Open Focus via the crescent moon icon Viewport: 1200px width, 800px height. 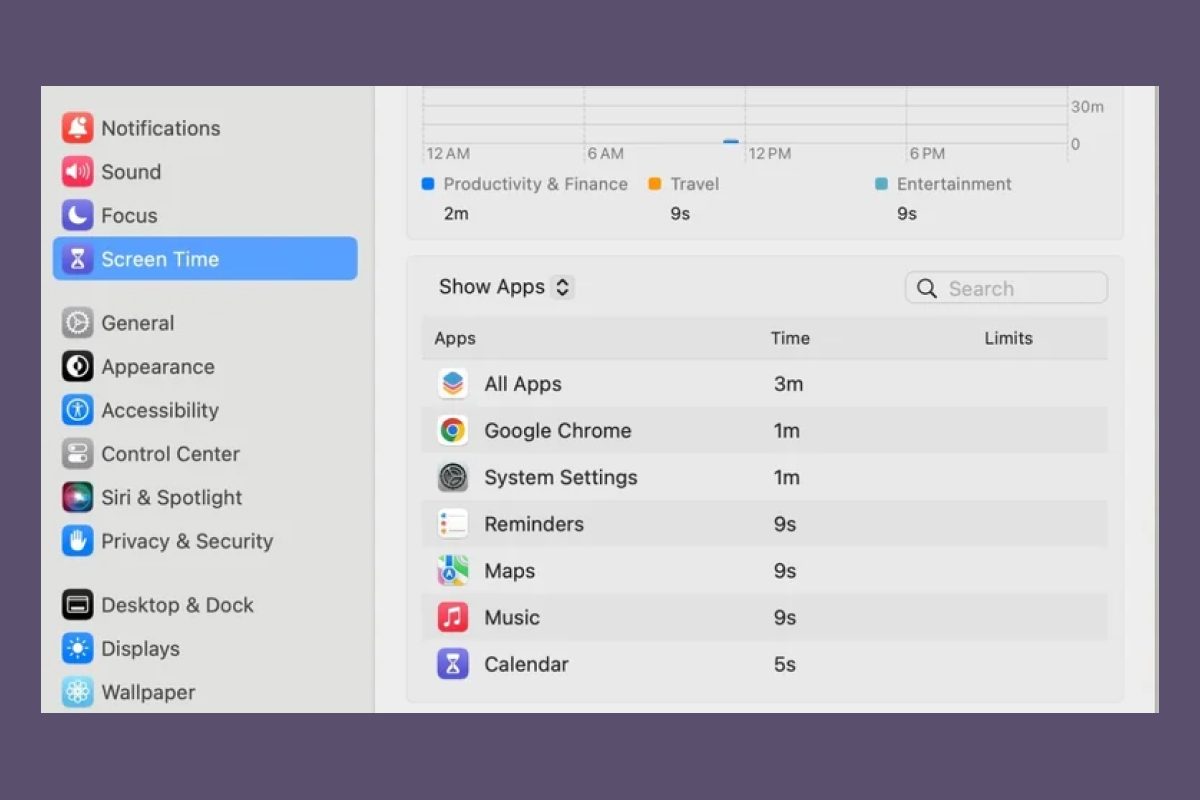[x=77, y=215]
